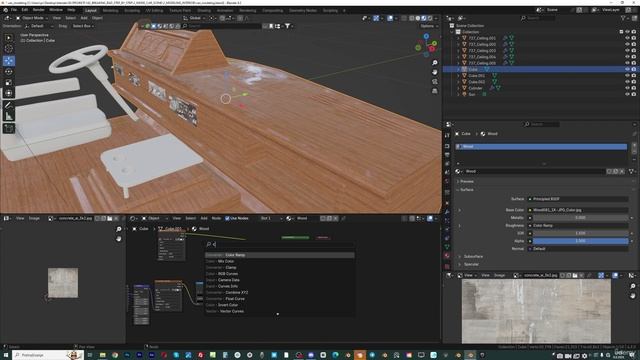Image resolution: width=640 pixels, height=360 pixels.
Task: Click the Windows Start button
Action: pos(6,355)
